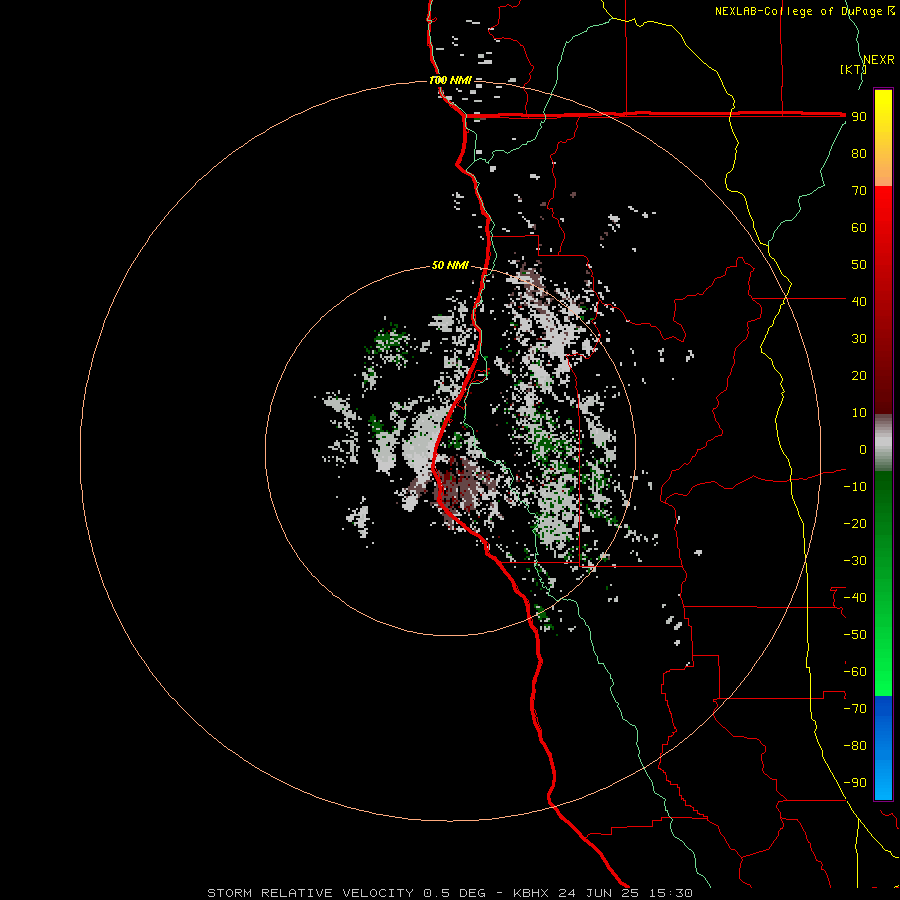
Task: Click the 100 NMI range ring label
Action: (x=450, y=80)
